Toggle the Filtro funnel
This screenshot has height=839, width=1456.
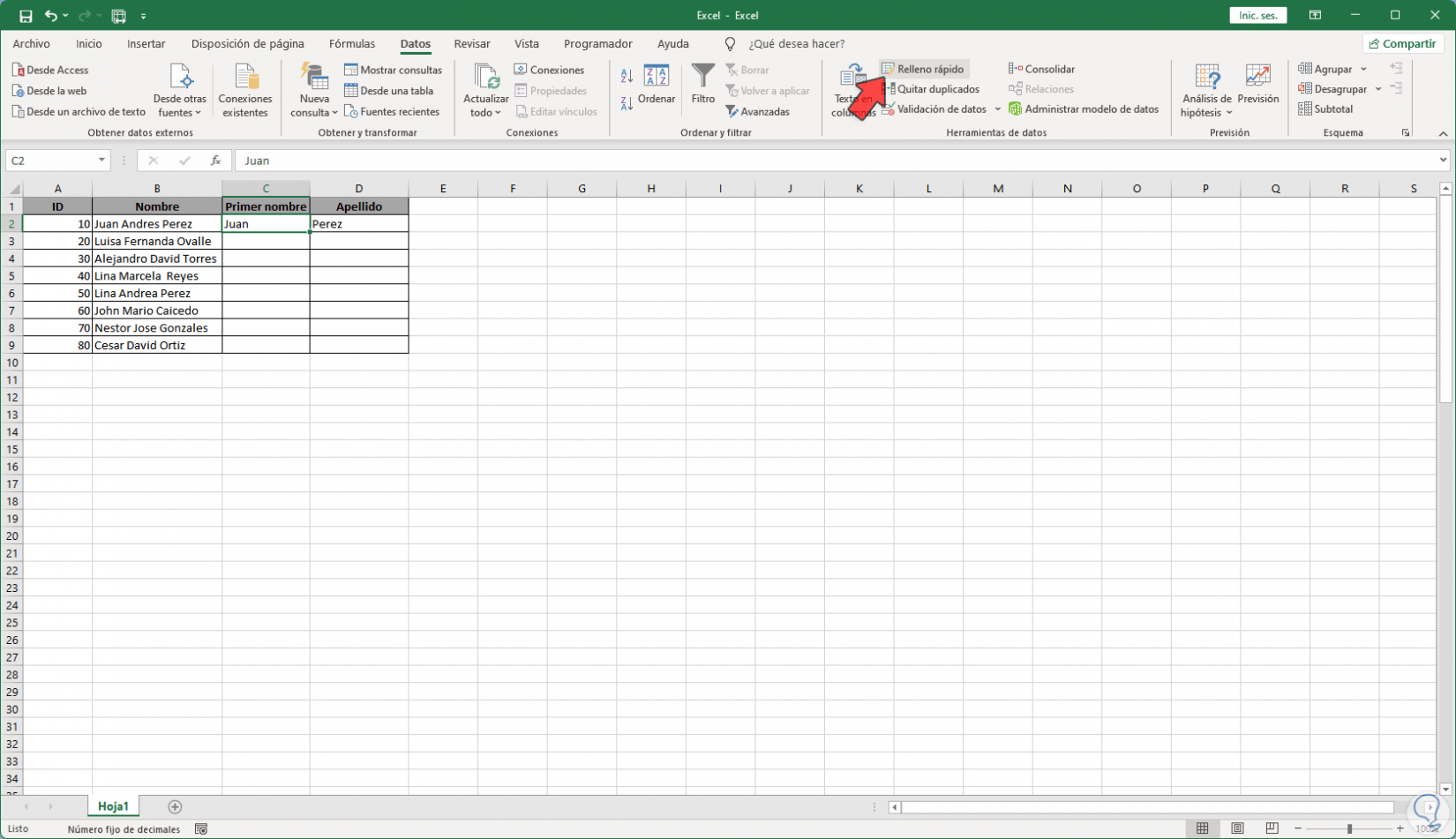703,85
